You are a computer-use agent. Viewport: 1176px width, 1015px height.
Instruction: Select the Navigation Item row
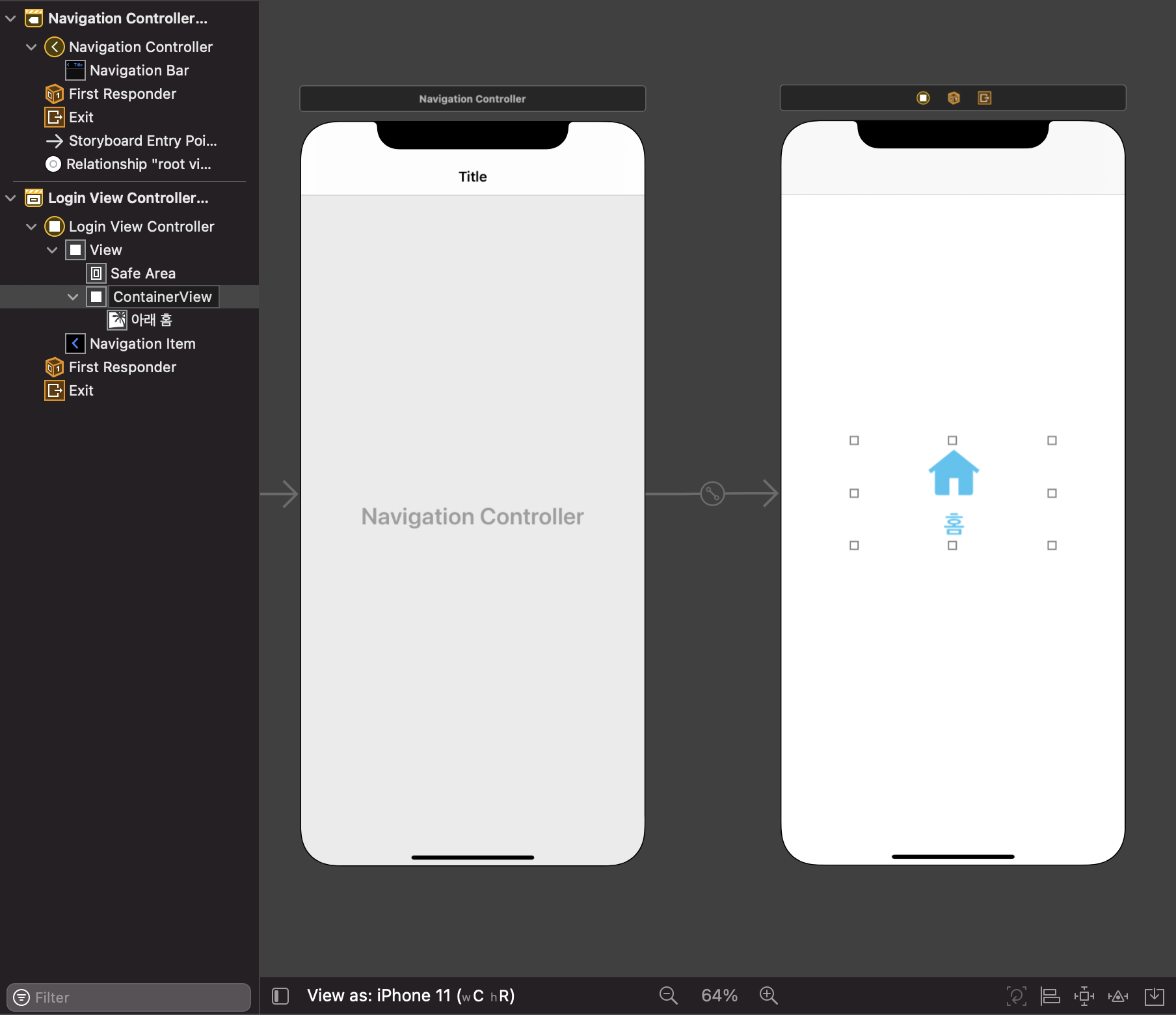129,344
